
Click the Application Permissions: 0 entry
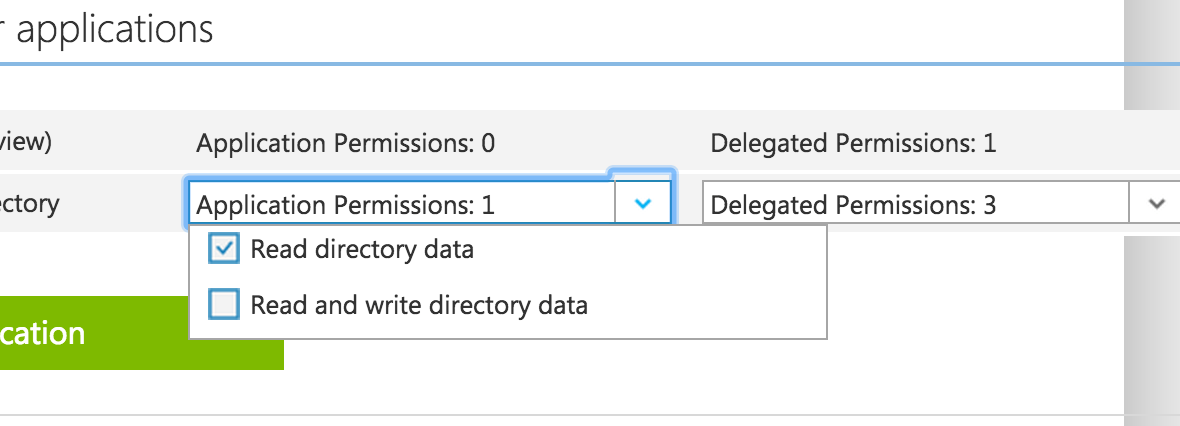click(x=346, y=144)
